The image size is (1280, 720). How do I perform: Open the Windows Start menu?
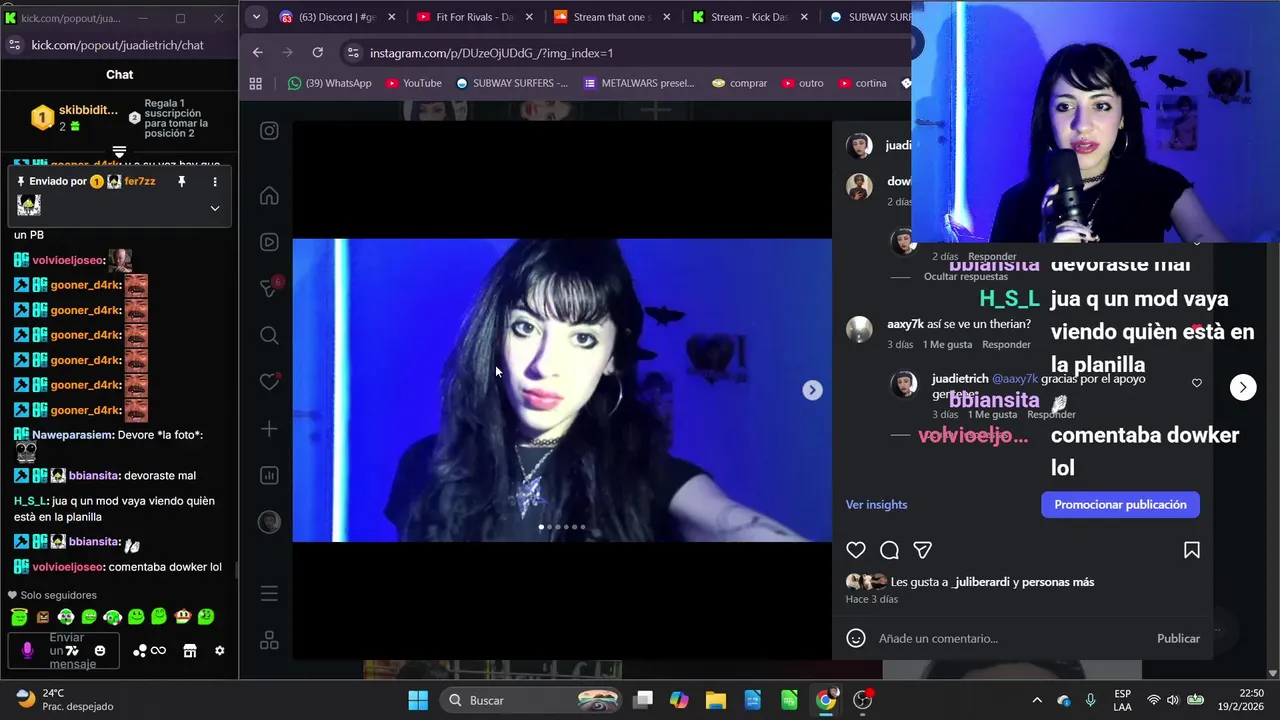[x=418, y=700]
